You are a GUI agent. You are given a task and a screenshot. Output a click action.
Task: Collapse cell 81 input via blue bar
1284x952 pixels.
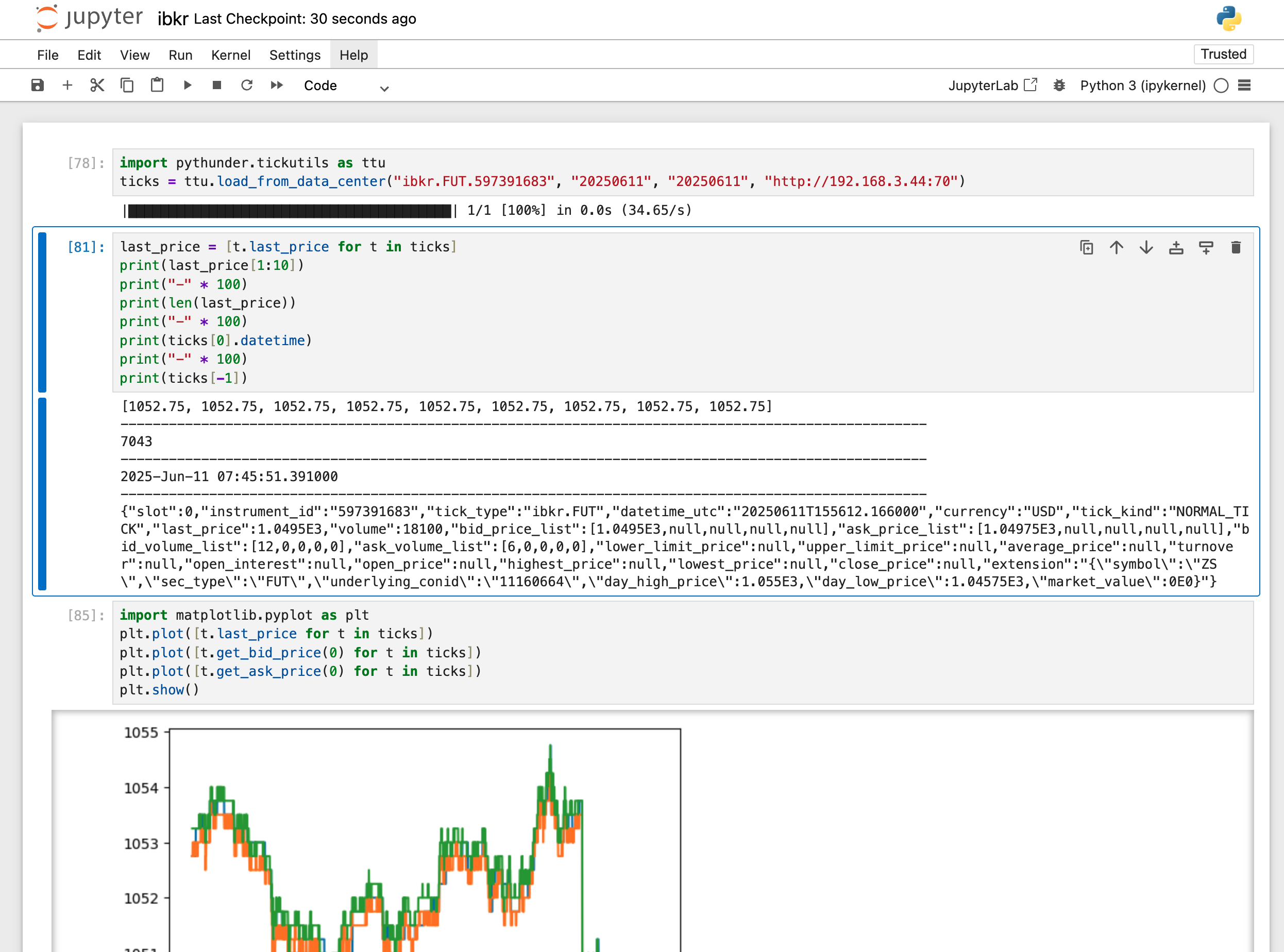42,312
